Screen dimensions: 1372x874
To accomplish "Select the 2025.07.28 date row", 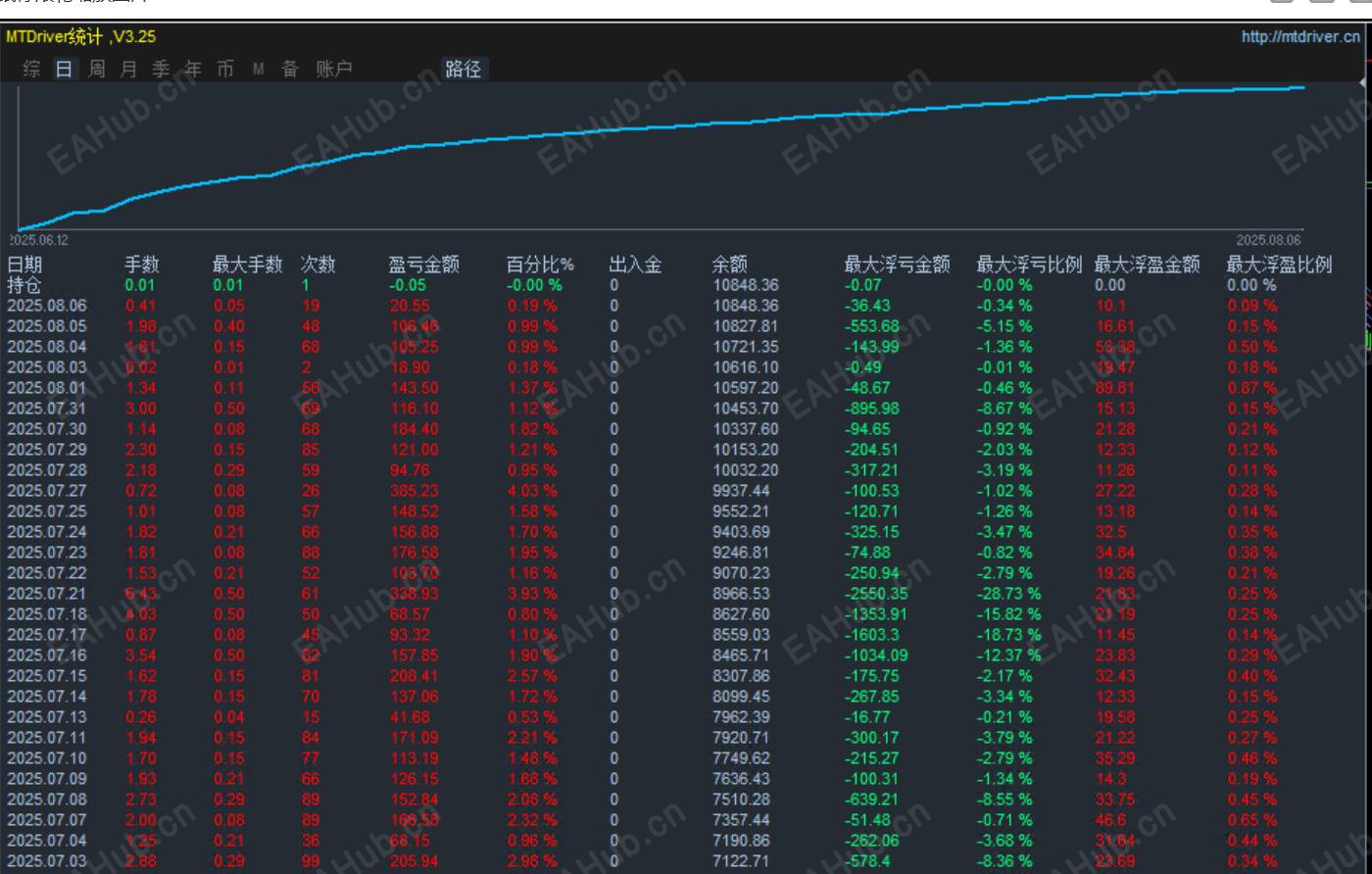I will [47, 470].
